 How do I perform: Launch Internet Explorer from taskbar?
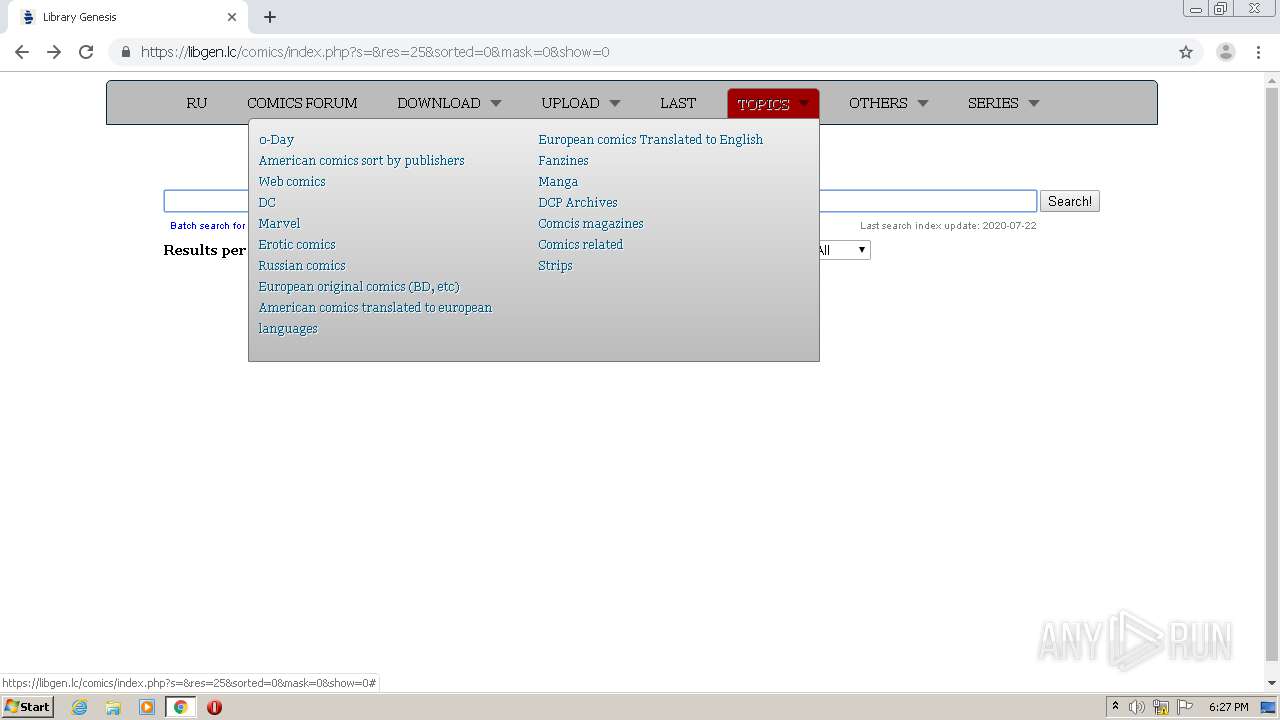point(80,707)
